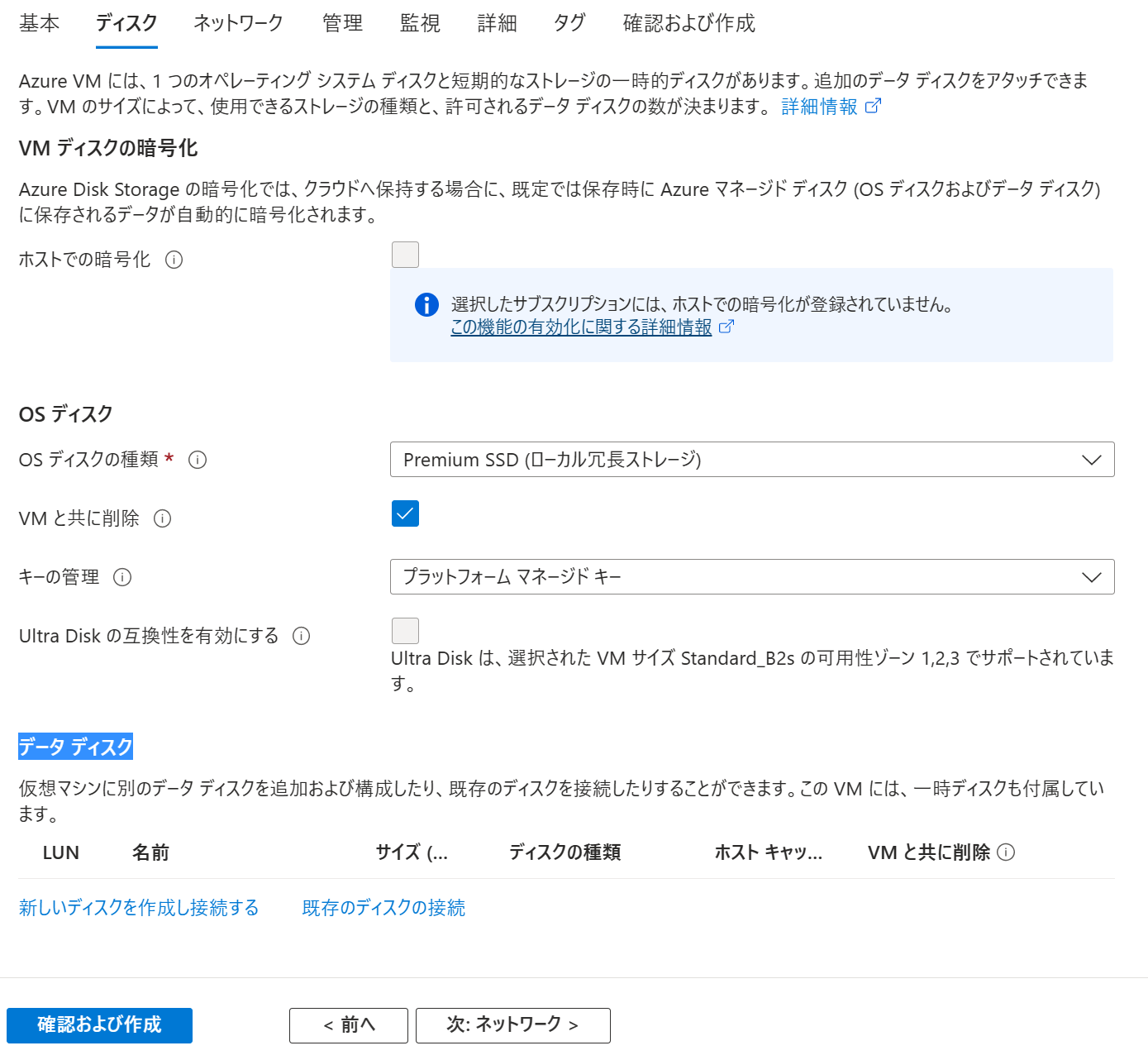1148x1060 pixels.
Task: Show info tooltip for OS ディスクの種類
Action: click(x=198, y=460)
